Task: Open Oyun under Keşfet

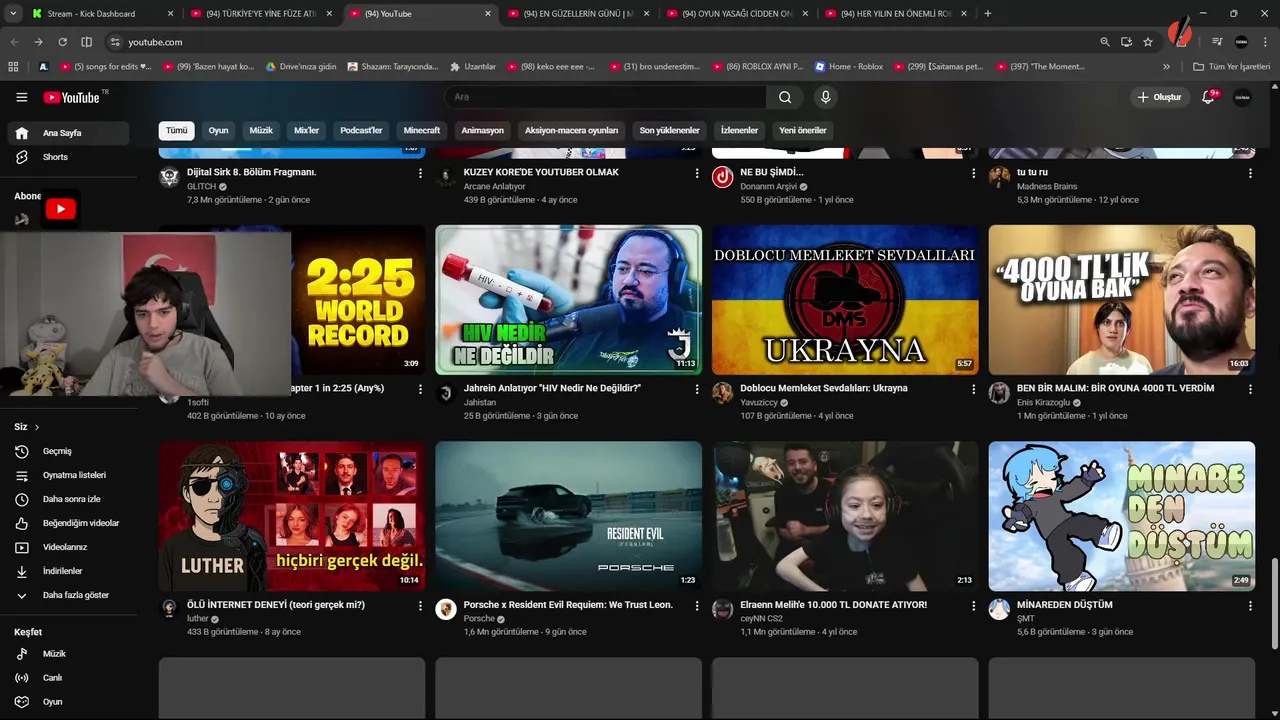Action: (x=68, y=702)
